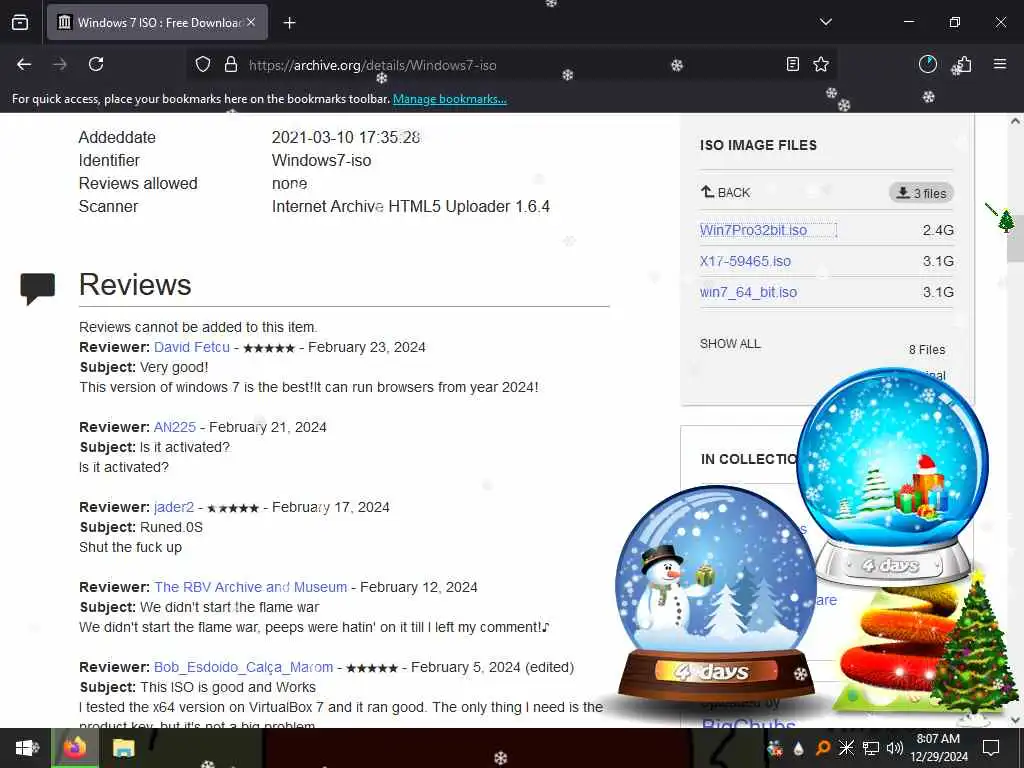Select the Identifier value Windows7-iso
This screenshot has height=768, width=1024.
click(321, 161)
